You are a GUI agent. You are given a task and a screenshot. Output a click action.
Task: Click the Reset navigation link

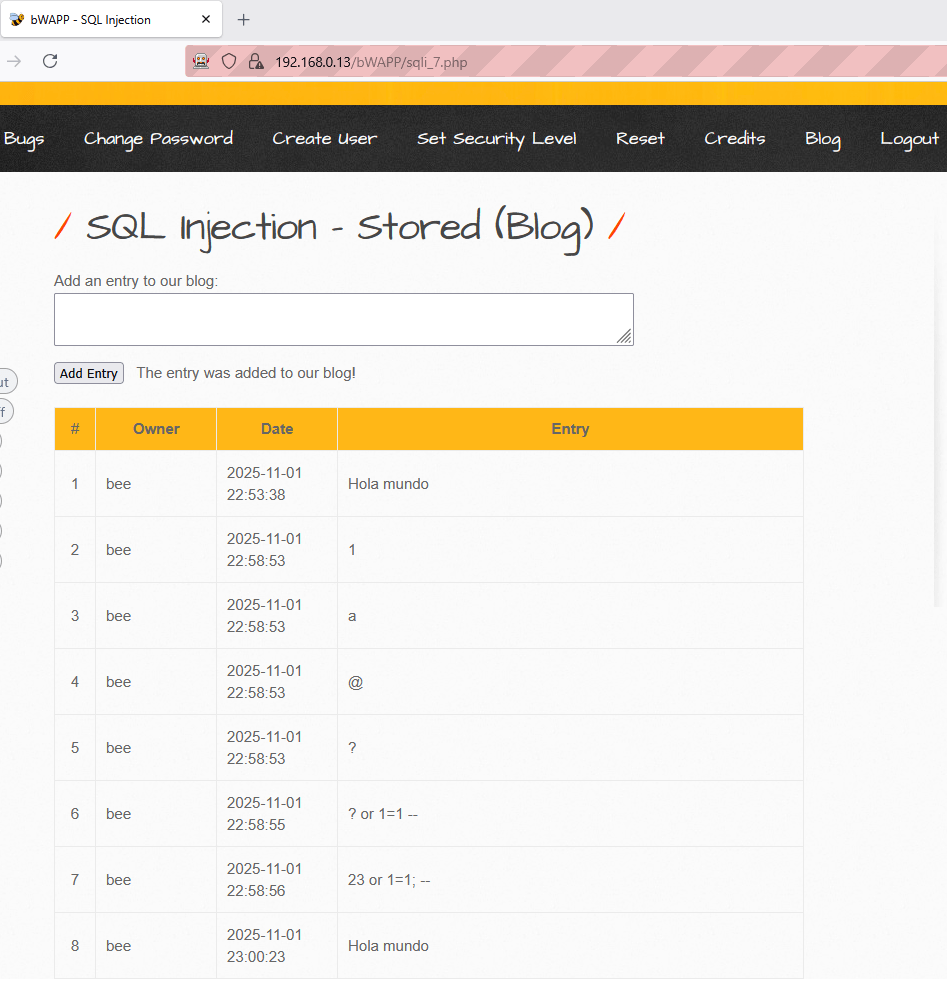point(640,139)
